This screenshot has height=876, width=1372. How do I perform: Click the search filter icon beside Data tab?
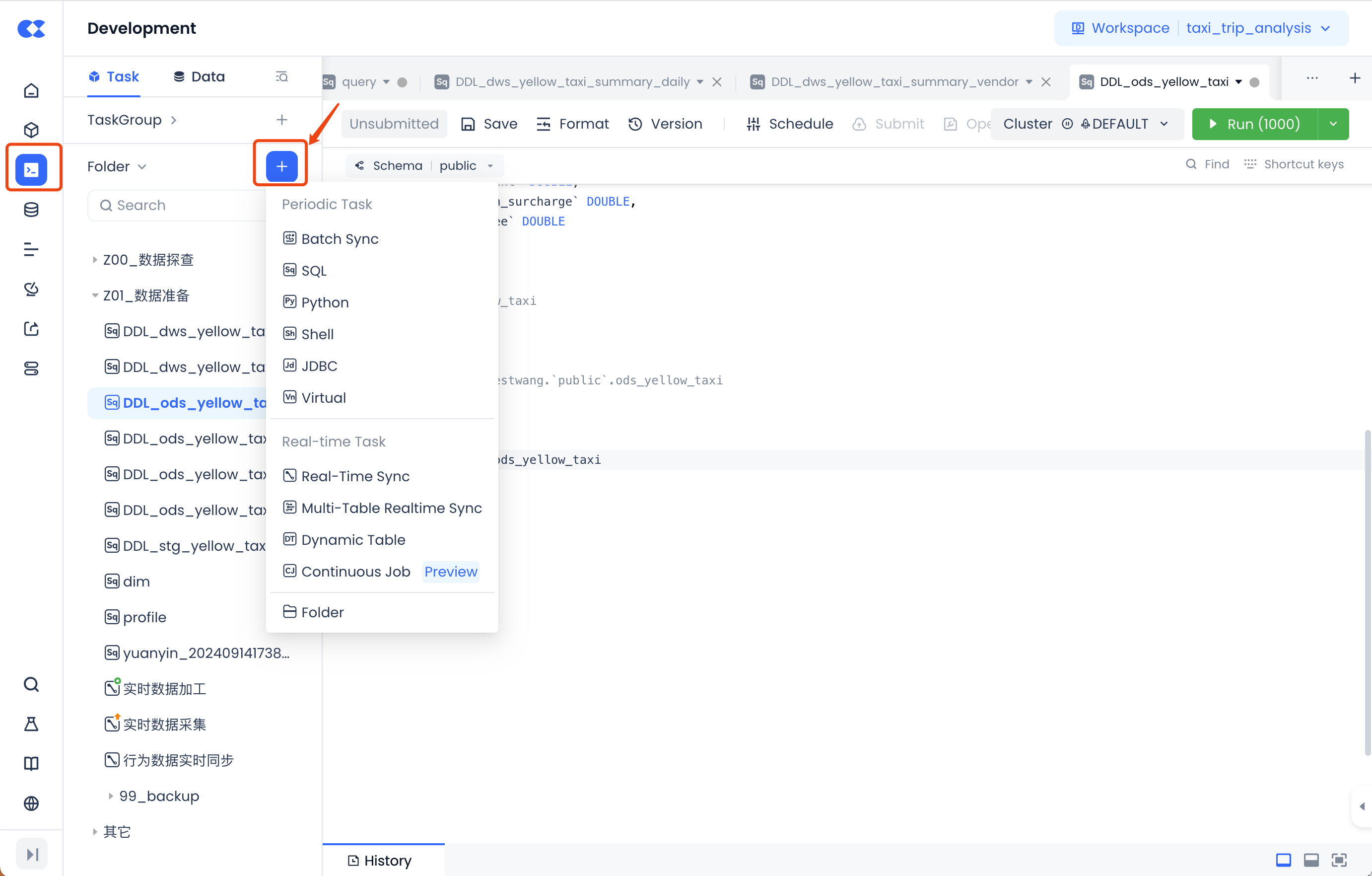click(x=281, y=76)
